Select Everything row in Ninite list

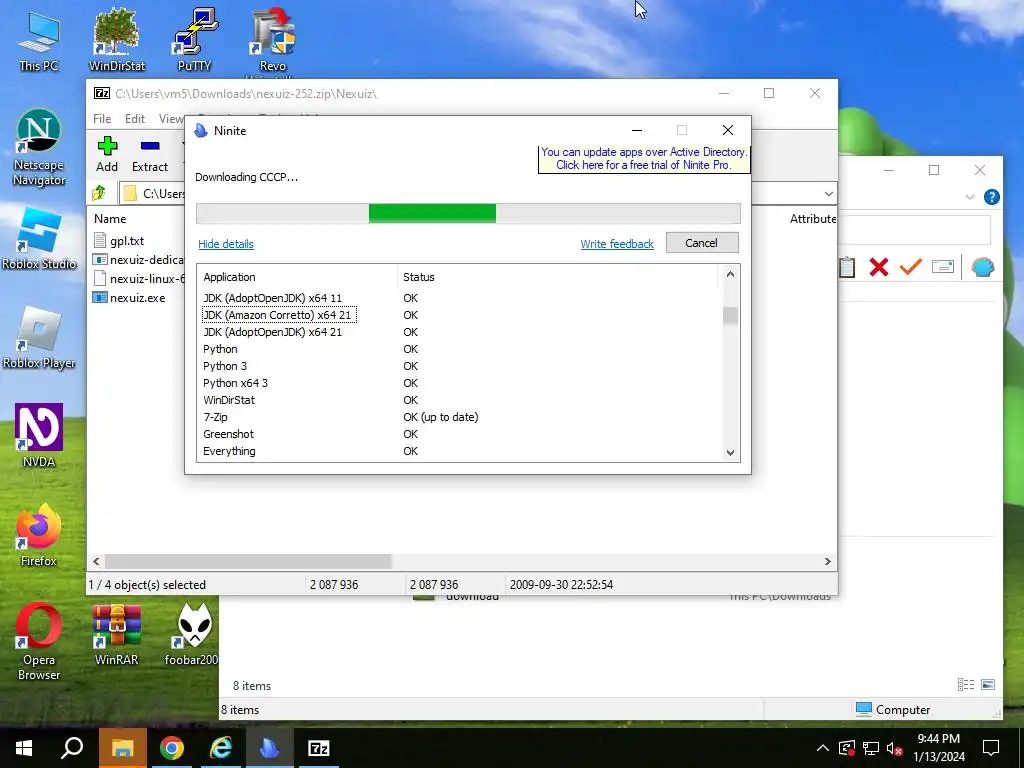(x=460, y=451)
